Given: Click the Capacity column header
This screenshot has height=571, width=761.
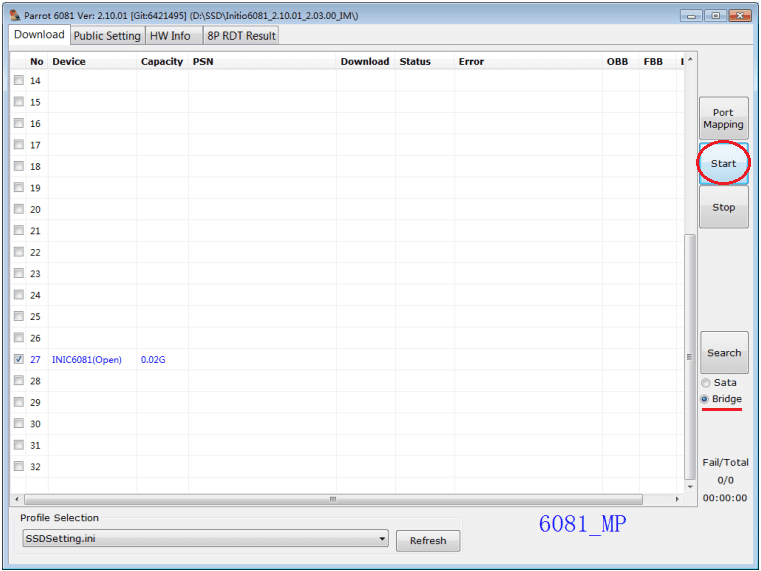Looking at the screenshot, I should point(162,62).
